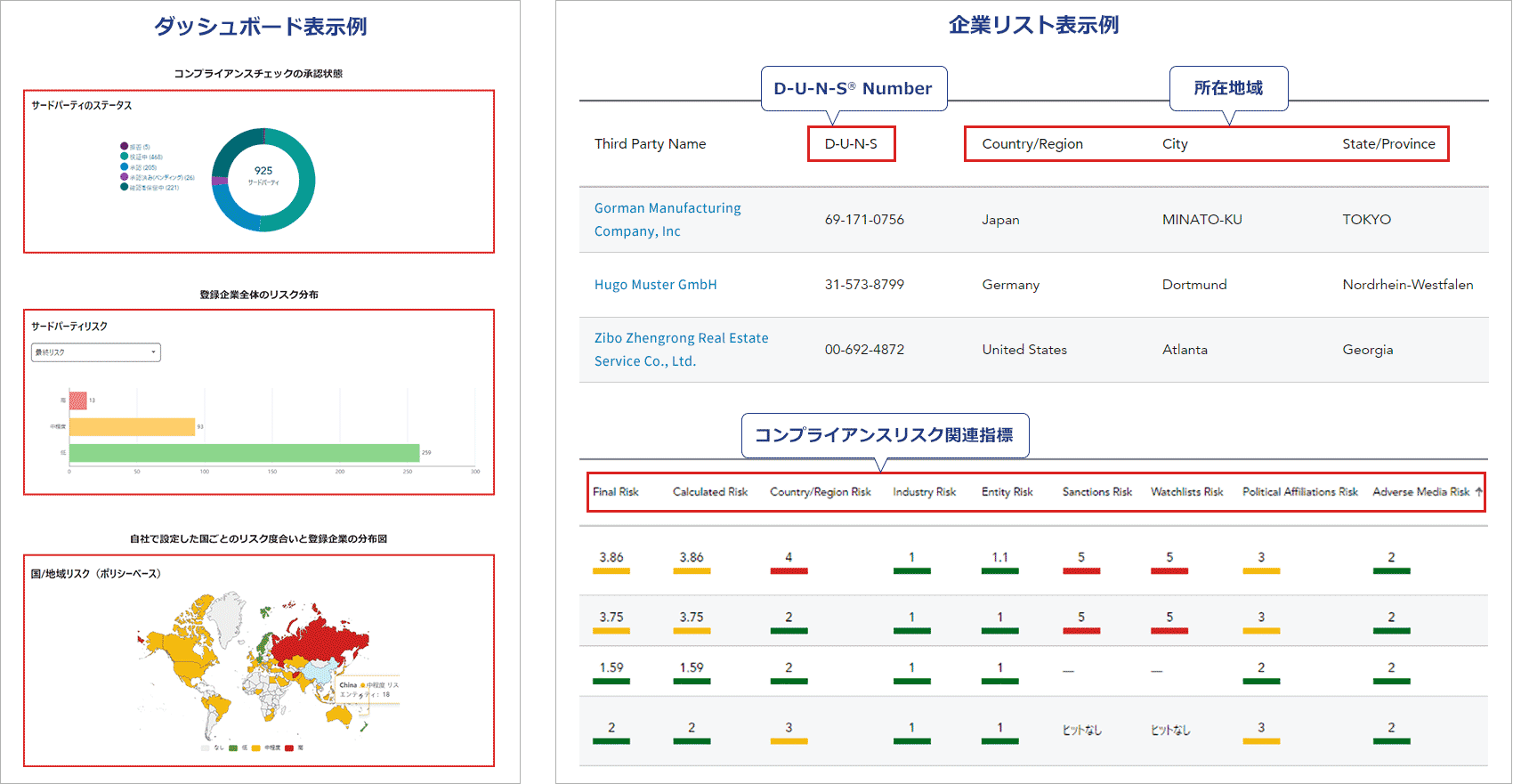
Task: Click the Nordrhein-Westfalen state cell
Action: (1408, 285)
